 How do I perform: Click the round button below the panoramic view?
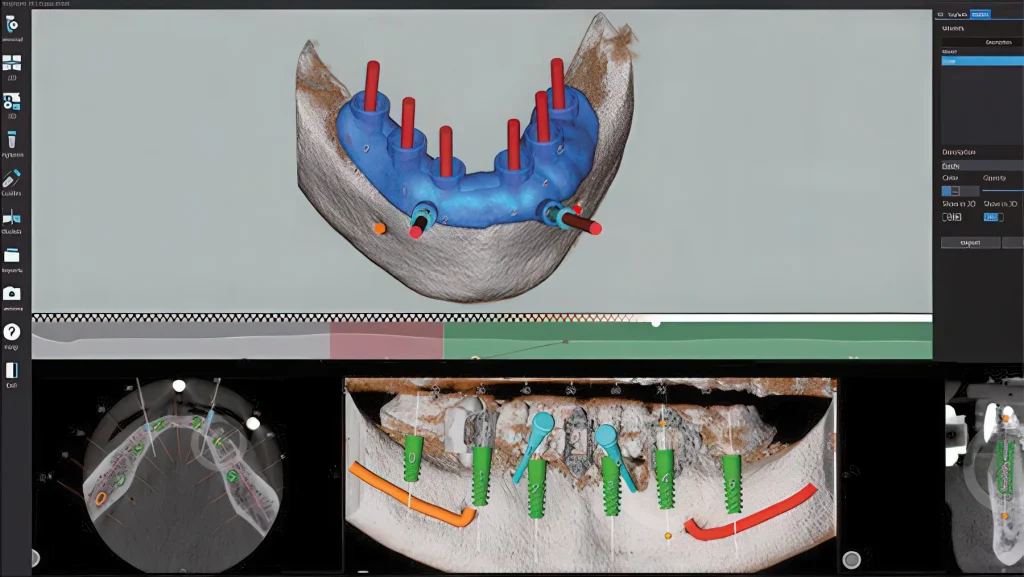852,560
